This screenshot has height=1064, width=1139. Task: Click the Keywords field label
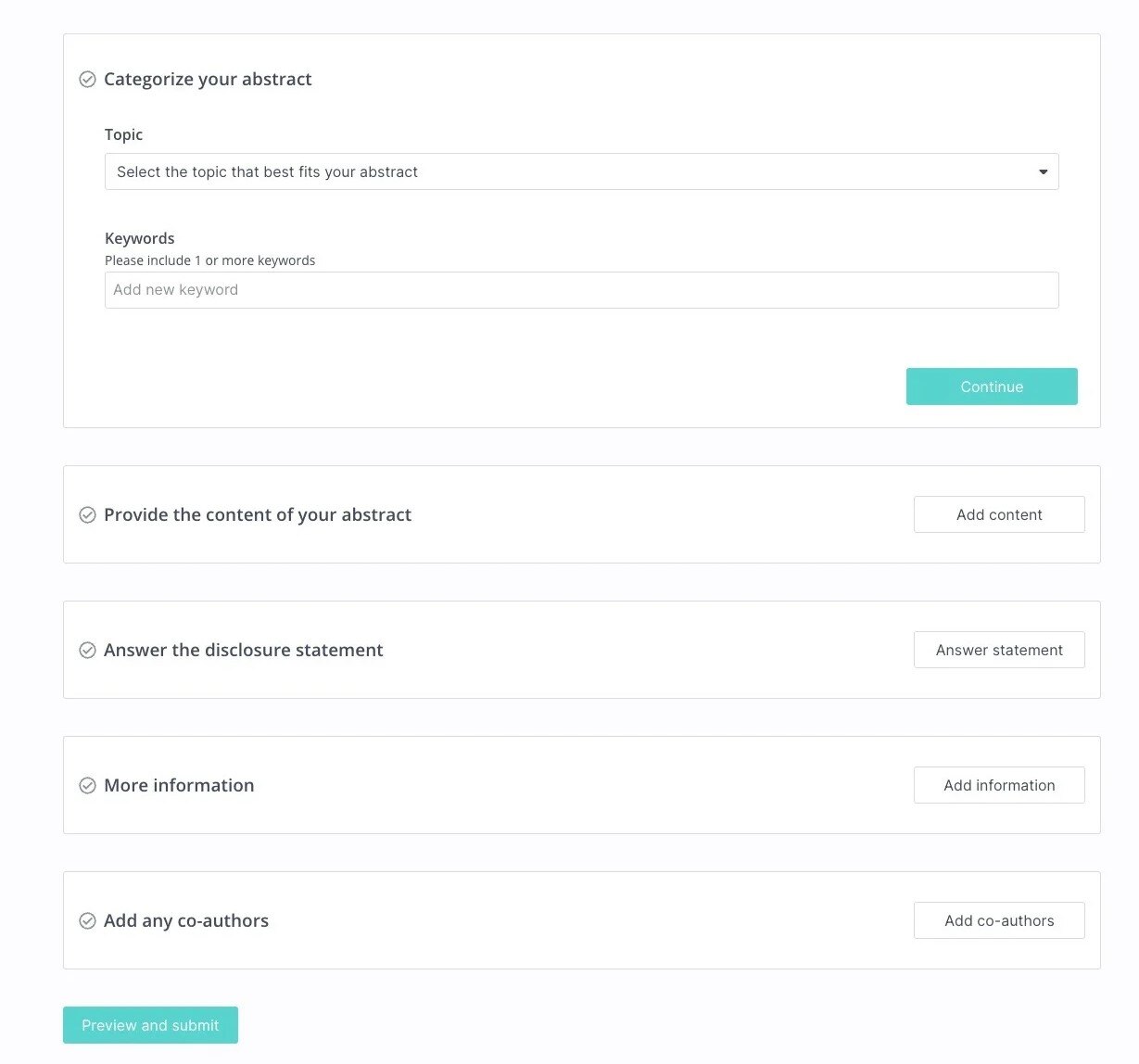pyautogui.click(x=139, y=238)
